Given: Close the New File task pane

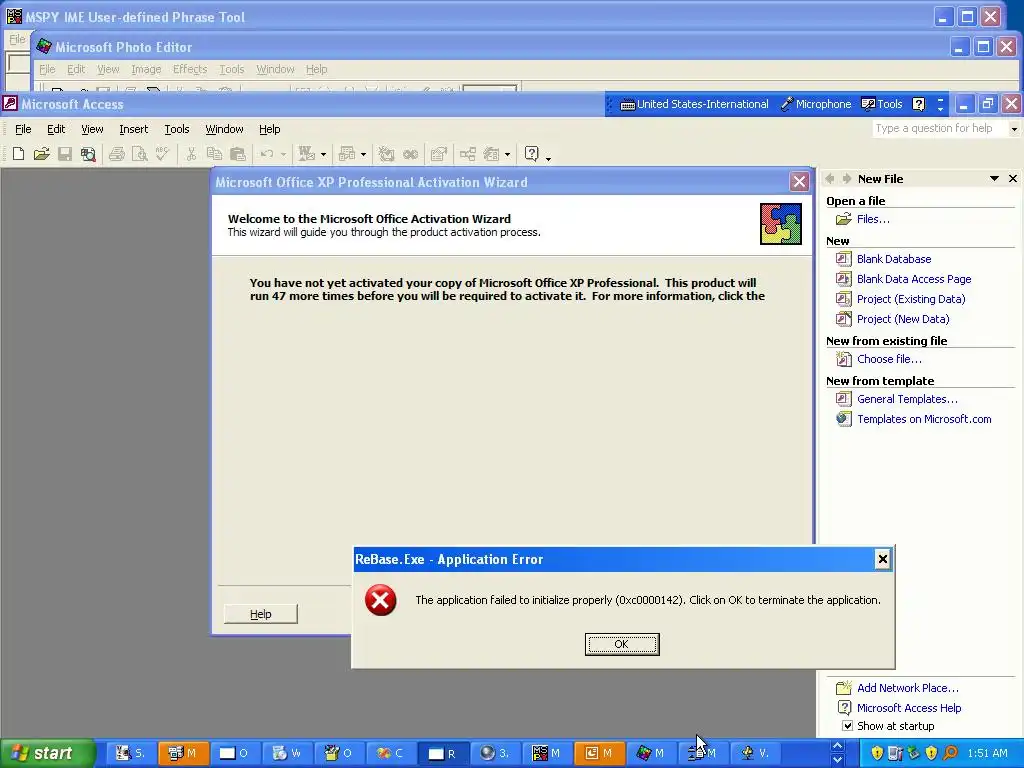Looking at the screenshot, I should (x=1012, y=178).
